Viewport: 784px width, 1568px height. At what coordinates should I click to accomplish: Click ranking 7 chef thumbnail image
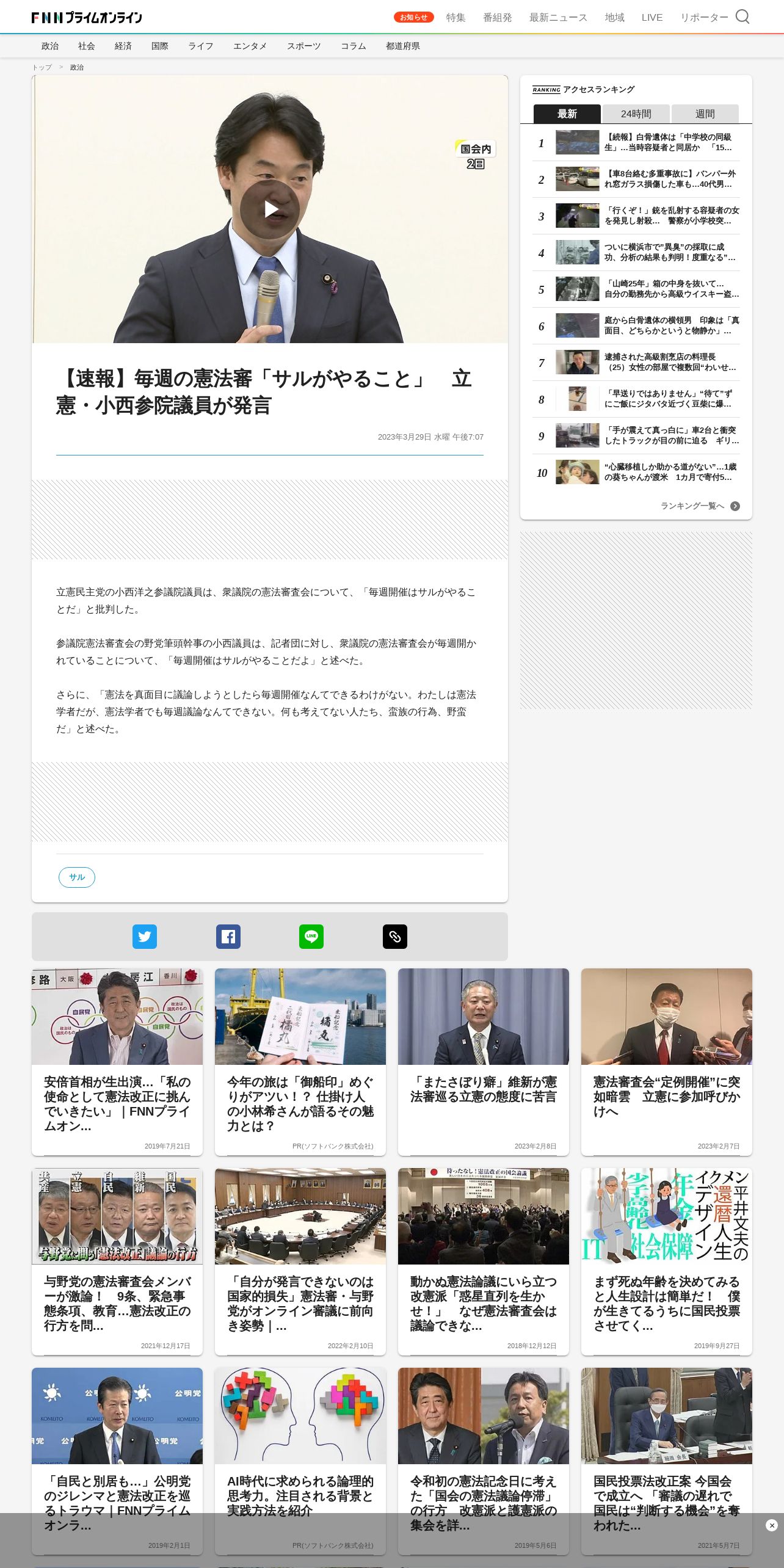[578, 362]
